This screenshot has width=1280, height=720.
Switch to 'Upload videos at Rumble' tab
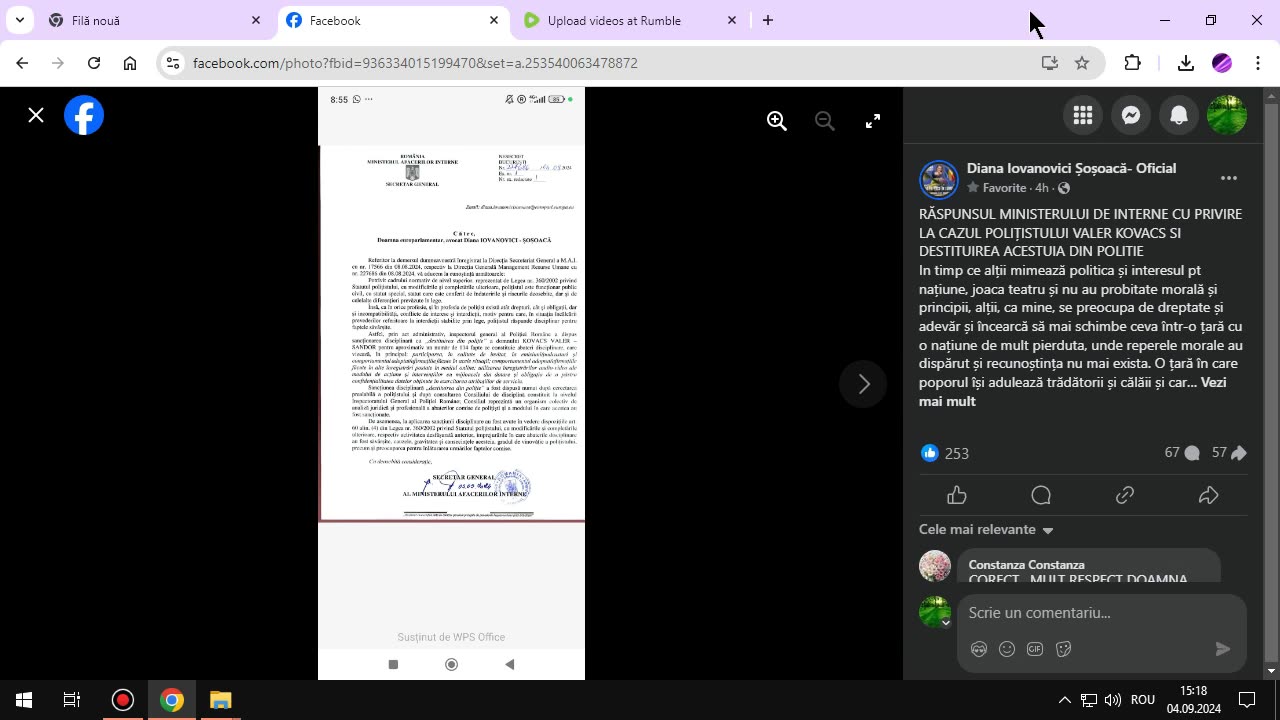click(x=630, y=20)
